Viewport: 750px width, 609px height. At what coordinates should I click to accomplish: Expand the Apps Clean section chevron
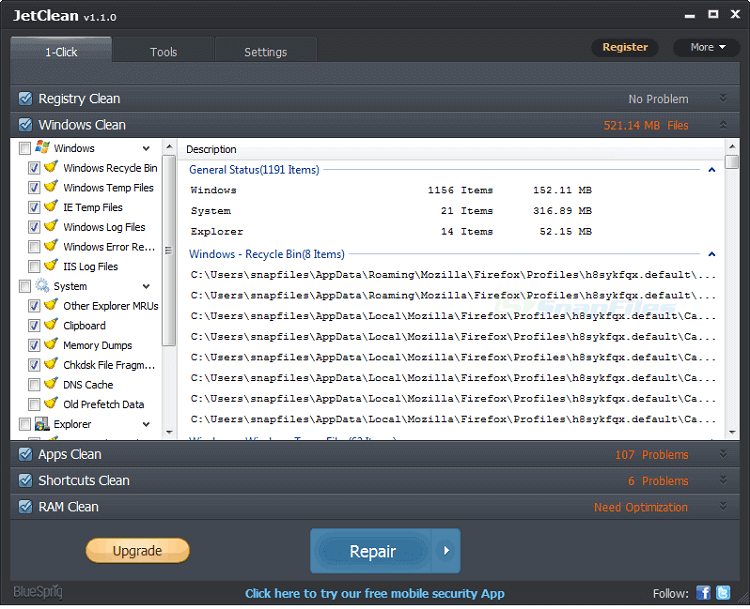(x=722, y=454)
